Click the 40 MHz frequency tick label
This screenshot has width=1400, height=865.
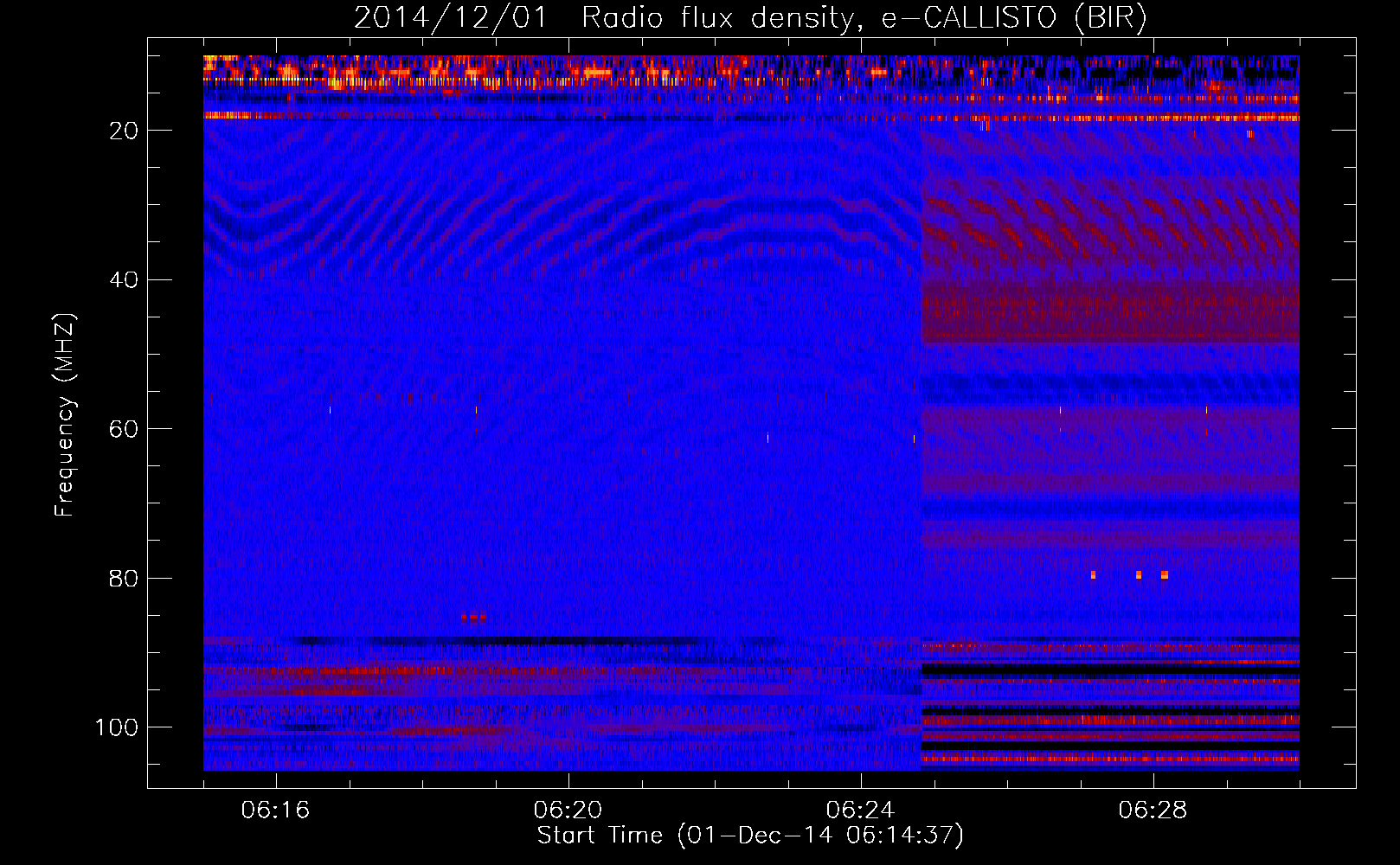click(x=124, y=280)
